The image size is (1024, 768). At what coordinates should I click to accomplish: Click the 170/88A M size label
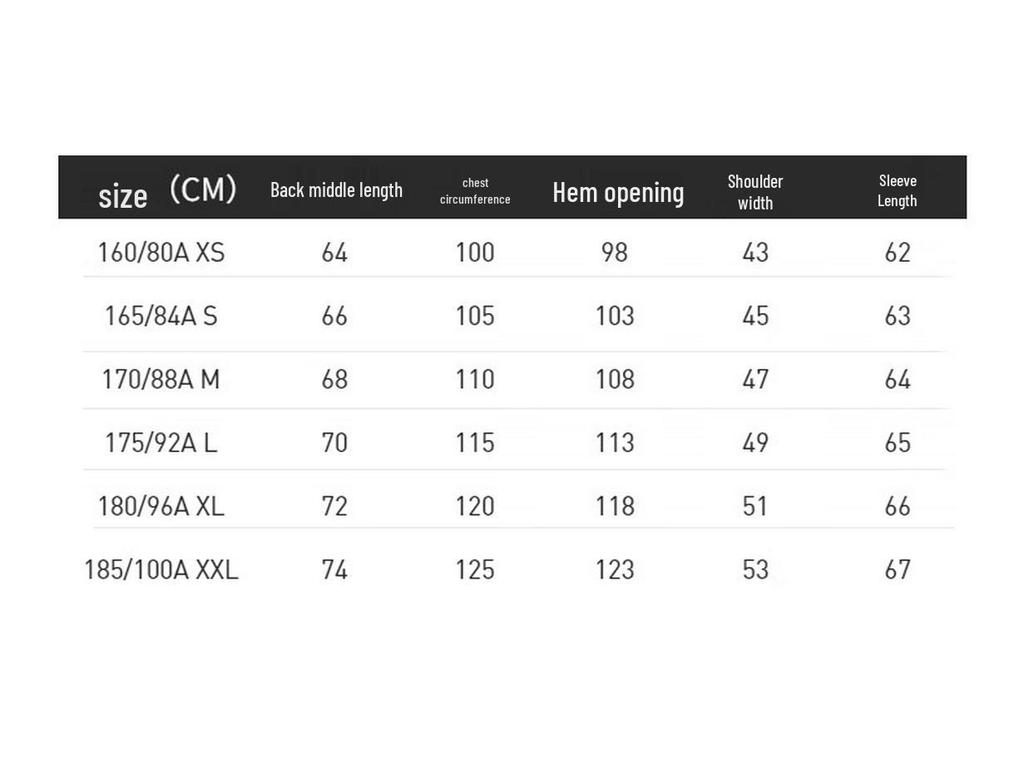click(x=161, y=380)
